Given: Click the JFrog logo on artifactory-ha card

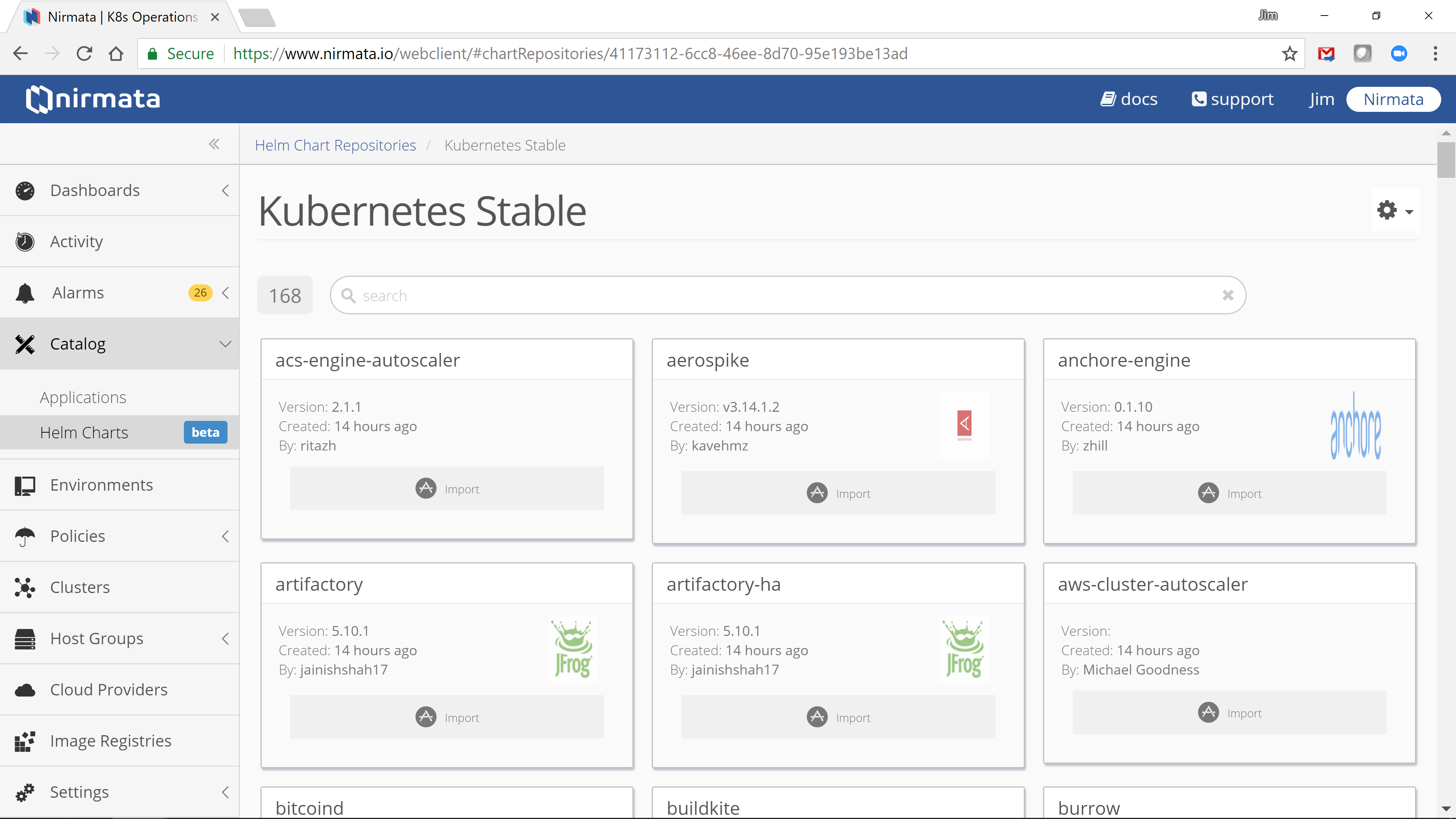Looking at the screenshot, I should pyautogui.click(x=964, y=649).
